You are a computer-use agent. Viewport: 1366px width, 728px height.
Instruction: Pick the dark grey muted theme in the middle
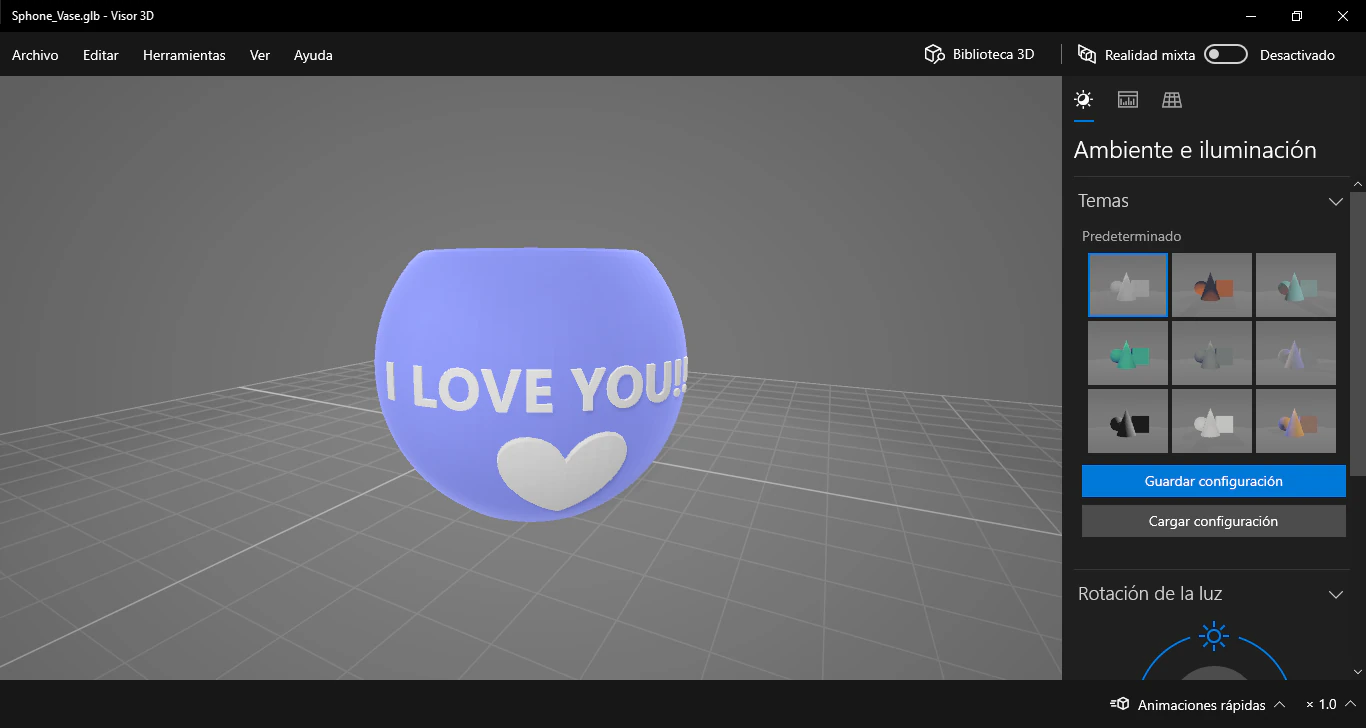coord(1212,353)
